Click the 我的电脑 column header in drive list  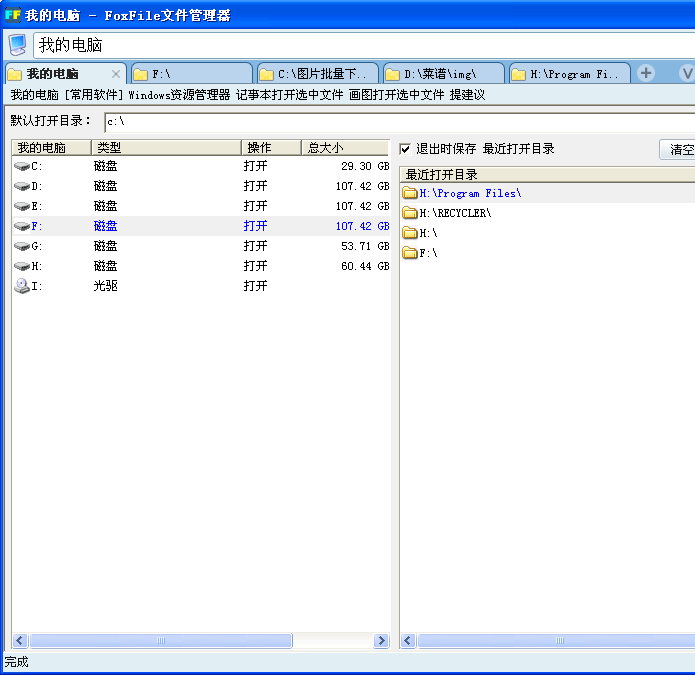click(51, 148)
